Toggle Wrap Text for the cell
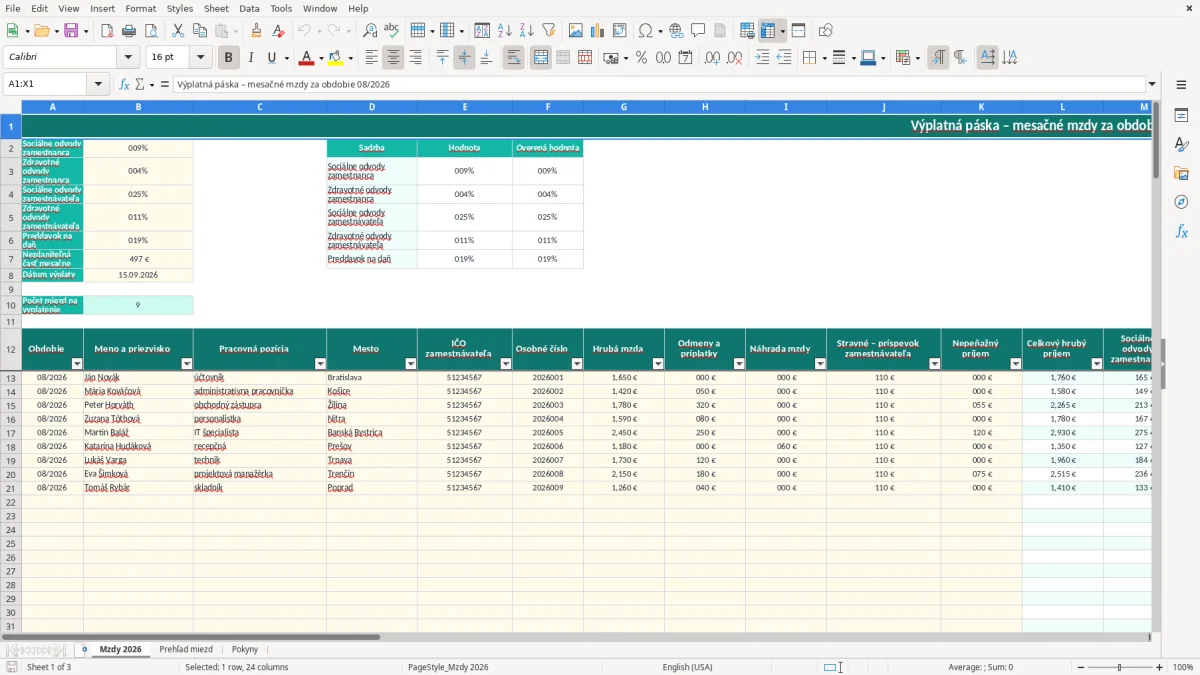Screen dimensions: 1200x675 tap(514, 58)
